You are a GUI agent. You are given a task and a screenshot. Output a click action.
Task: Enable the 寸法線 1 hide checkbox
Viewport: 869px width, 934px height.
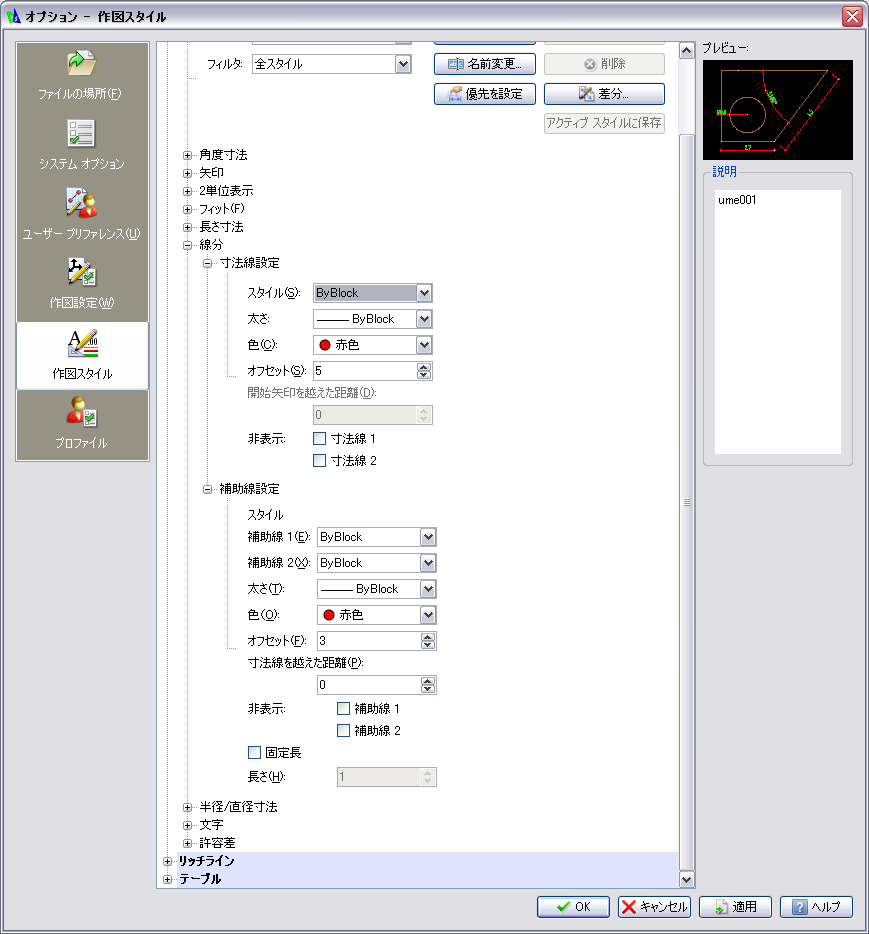320,439
